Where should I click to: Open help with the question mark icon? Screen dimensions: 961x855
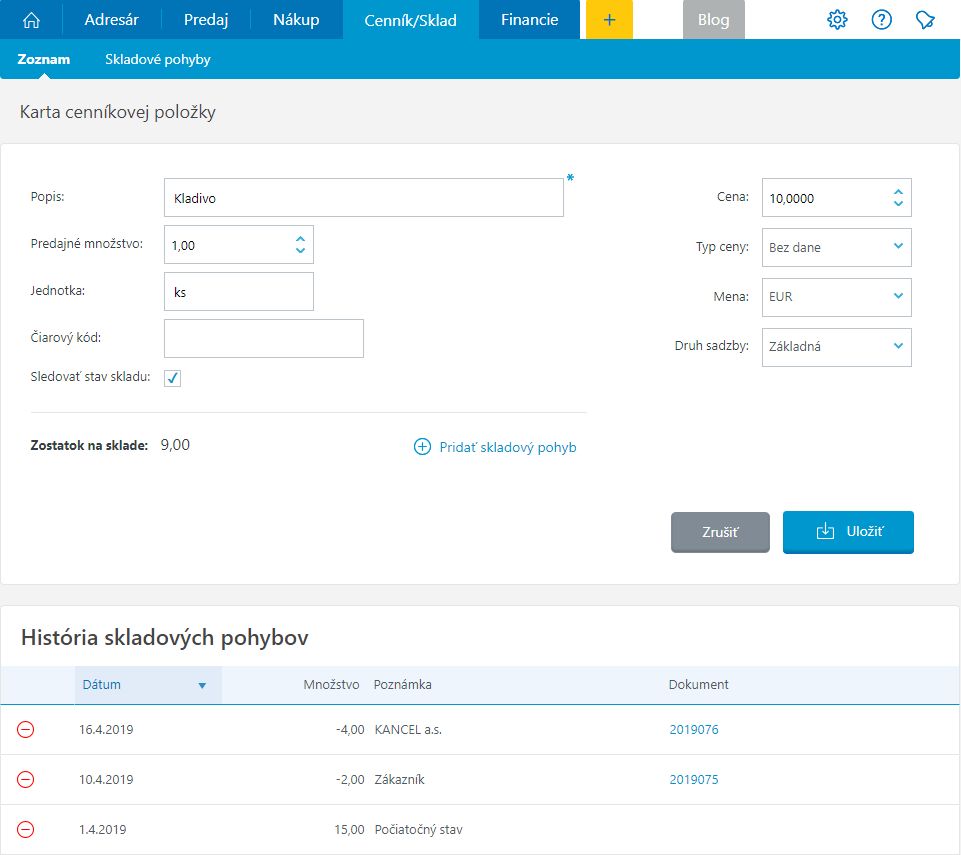click(x=881, y=20)
